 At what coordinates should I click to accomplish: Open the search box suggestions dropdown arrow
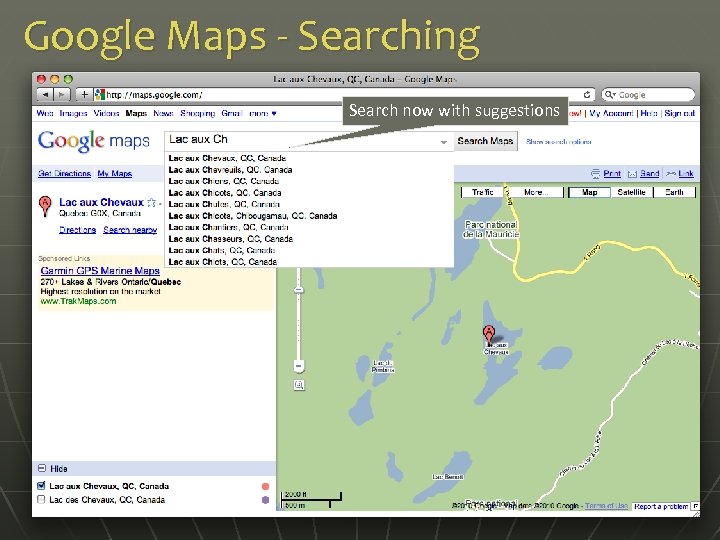click(x=444, y=142)
